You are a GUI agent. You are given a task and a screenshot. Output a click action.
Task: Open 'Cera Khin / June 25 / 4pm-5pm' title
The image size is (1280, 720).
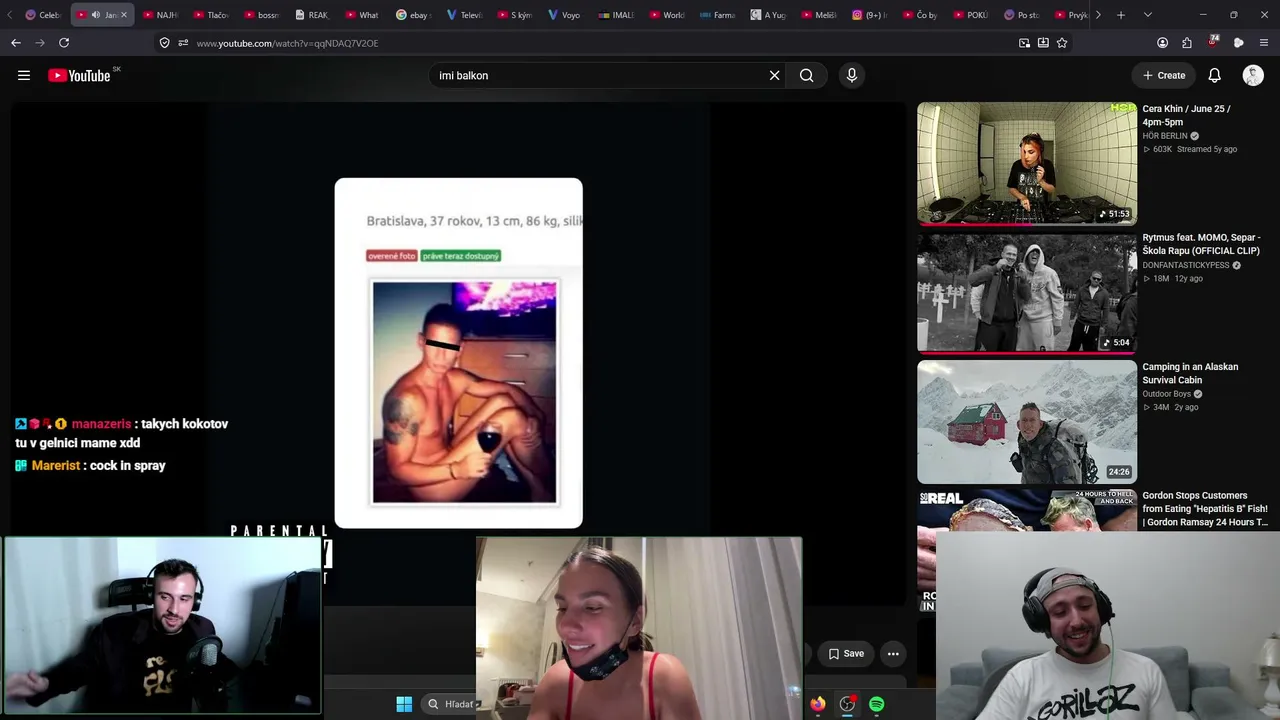coord(1187,115)
